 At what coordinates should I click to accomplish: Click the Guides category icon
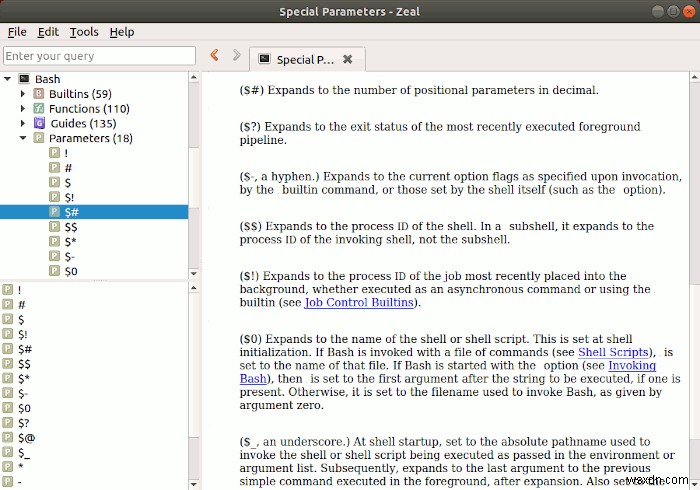point(39,123)
